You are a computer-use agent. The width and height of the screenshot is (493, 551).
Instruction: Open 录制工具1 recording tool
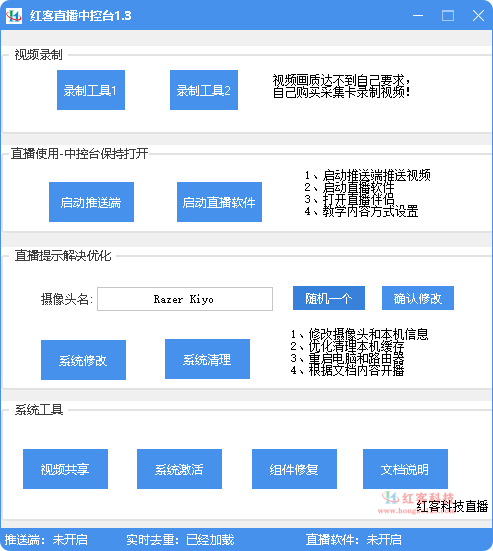click(x=91, y=90)
